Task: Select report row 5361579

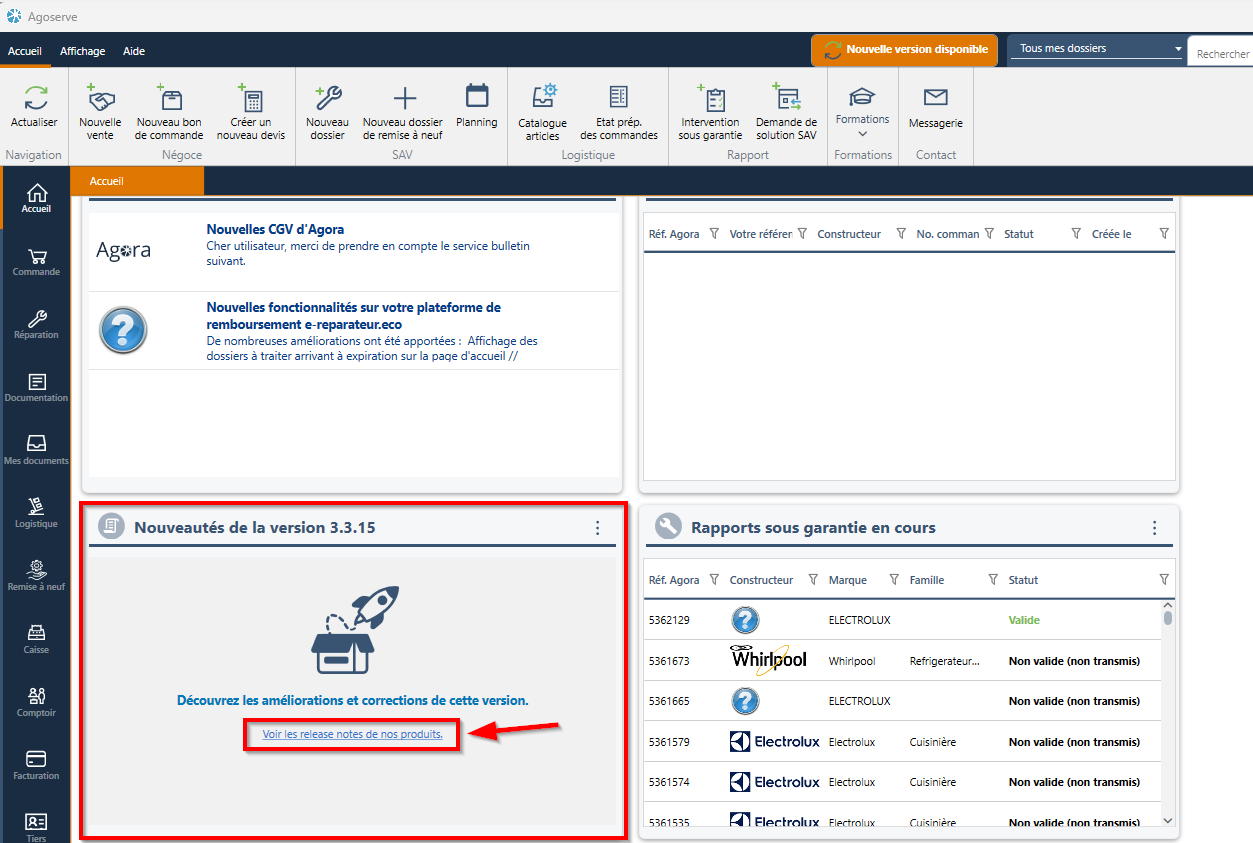Action: pyautogui.click(x=903, y=742)
